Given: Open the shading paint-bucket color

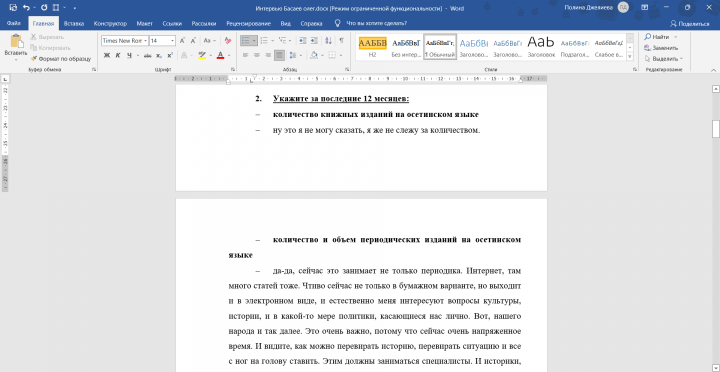Looking at the screenshot, I should [314, 55].
